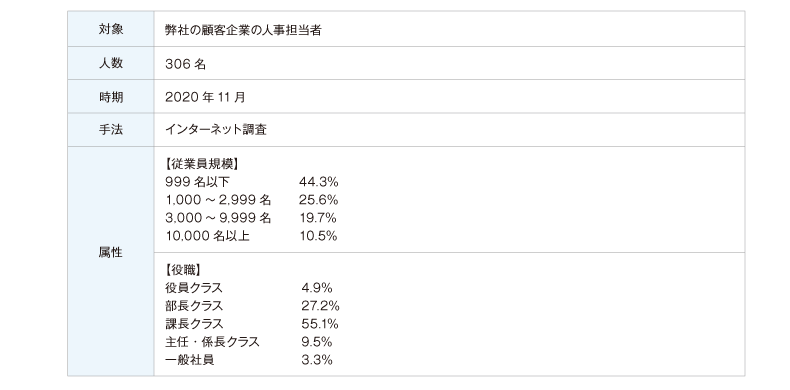Image resolution: width=790 pixels, height=390 pixels.
Task: Click the 時期 header cell
Action: point(111,97)
